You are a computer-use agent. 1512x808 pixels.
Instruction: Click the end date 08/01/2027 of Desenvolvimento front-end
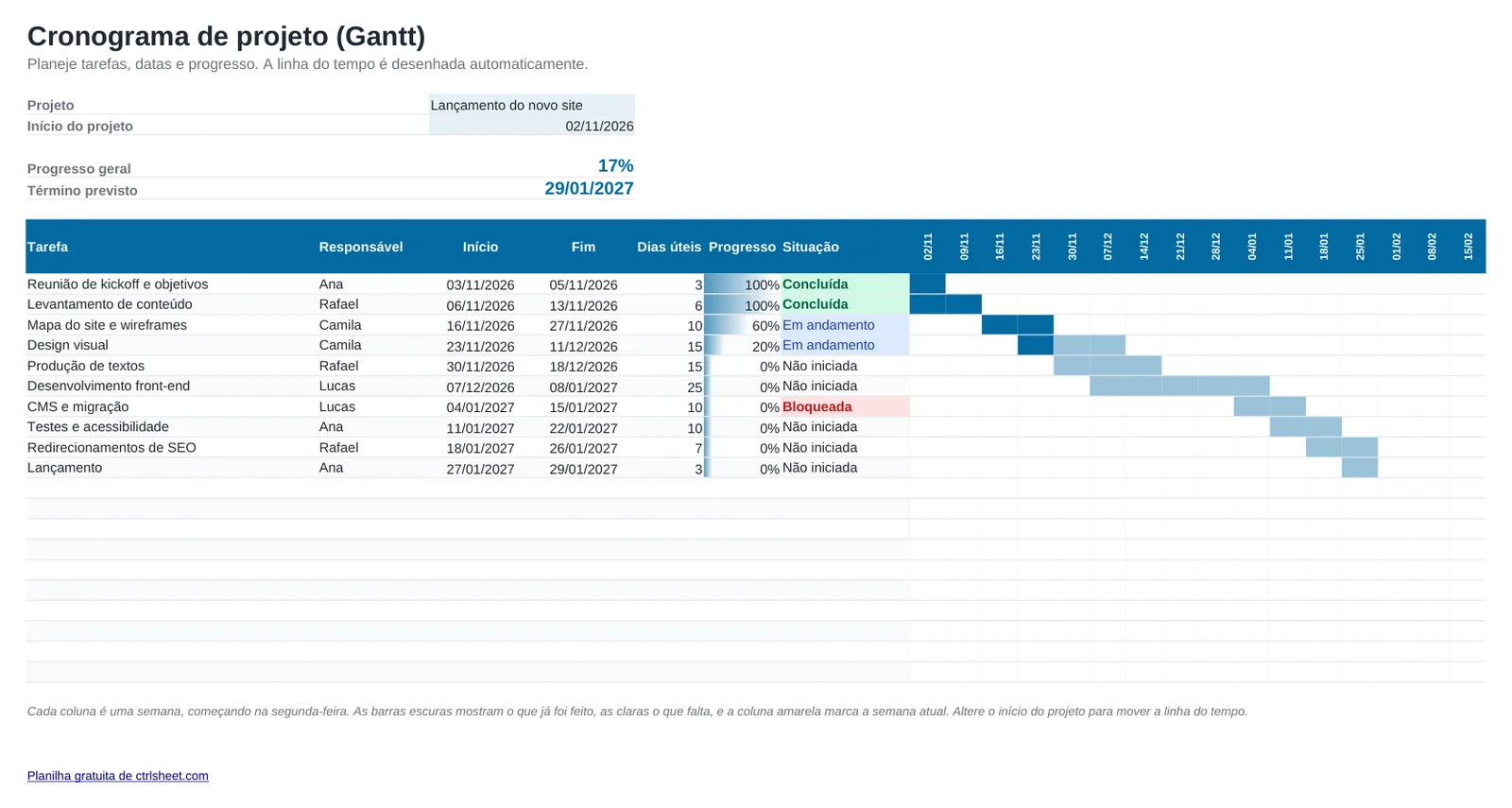point(583,387)
